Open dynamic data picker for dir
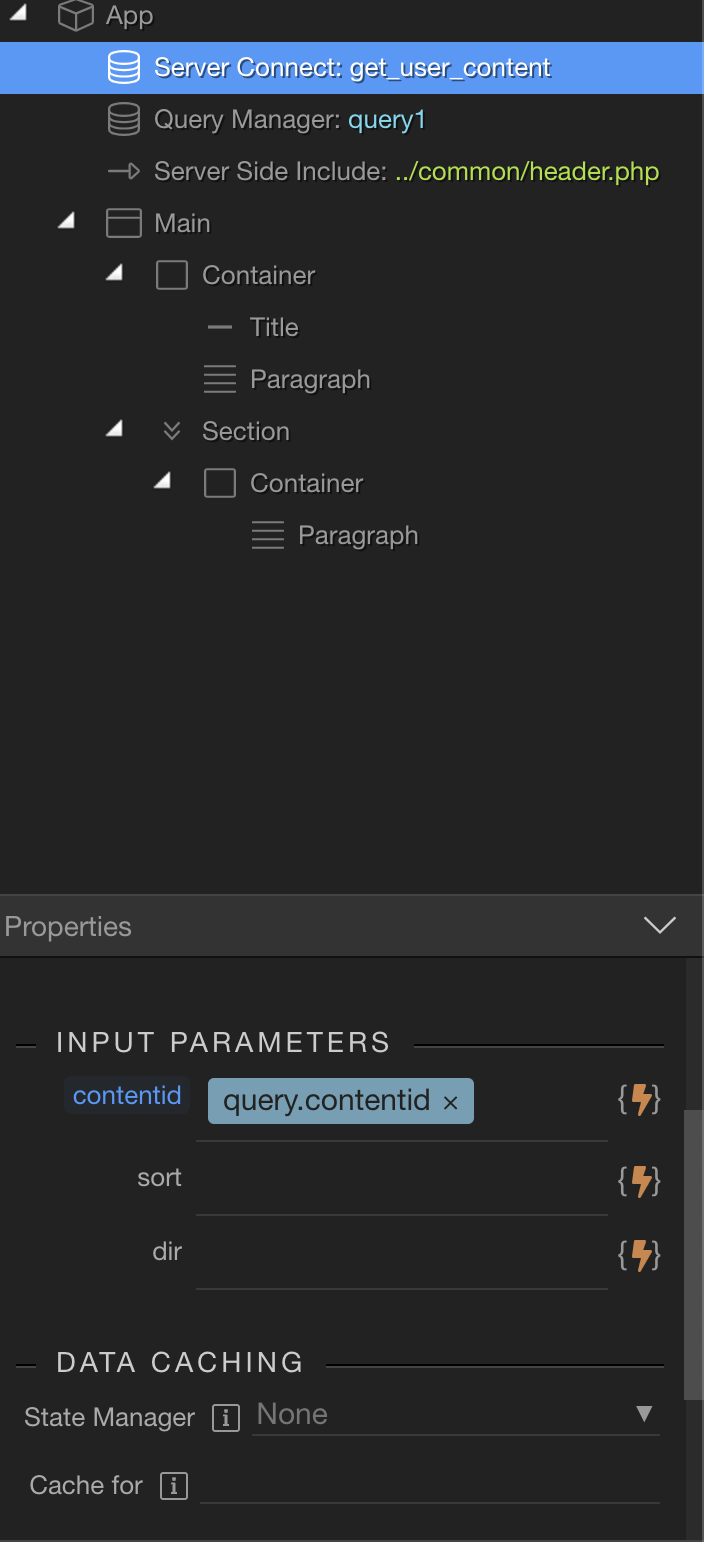 pyautogui.click(x=640, y=1254)
